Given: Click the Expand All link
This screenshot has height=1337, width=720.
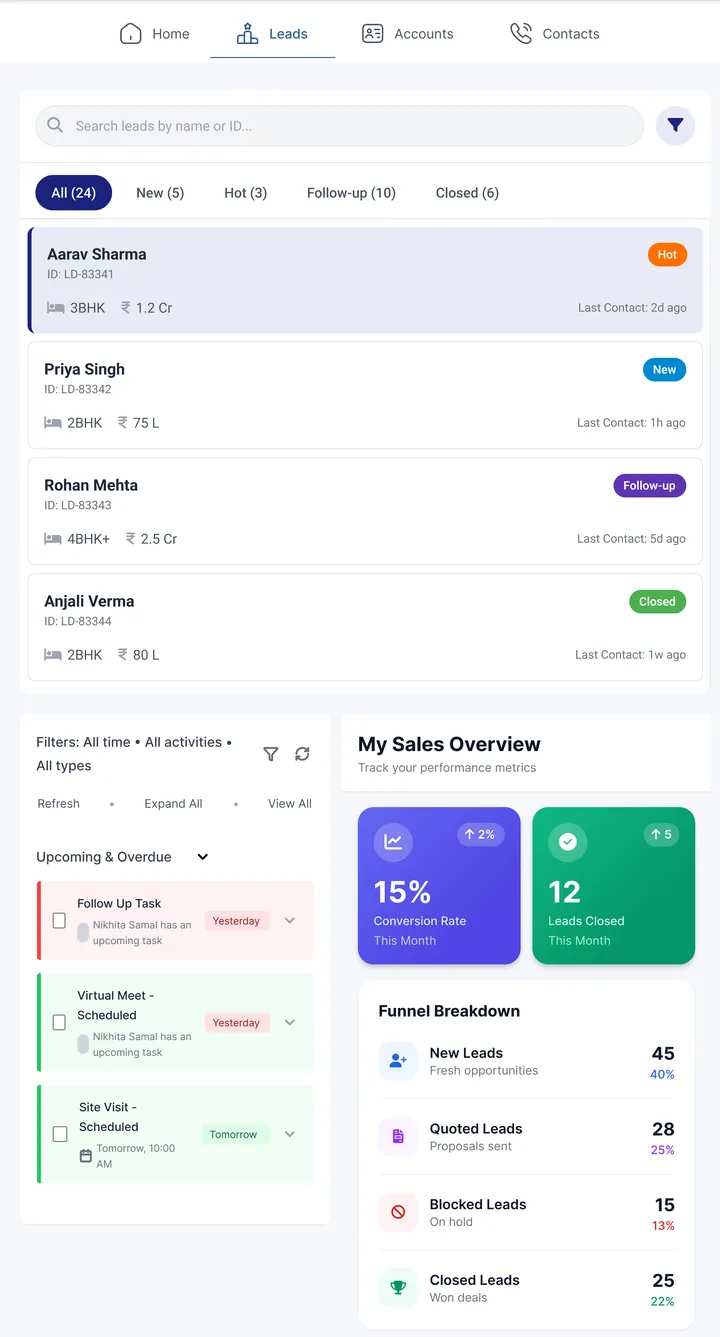Looking at the screenshot, I should coord(173,803).
